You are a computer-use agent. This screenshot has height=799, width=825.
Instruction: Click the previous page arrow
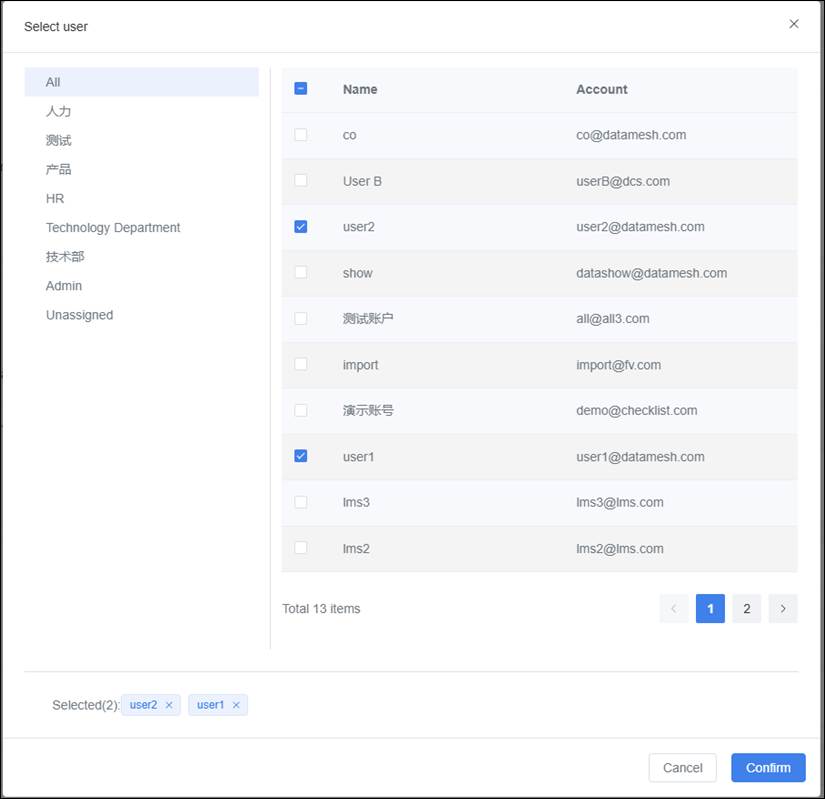pos(674,608)
